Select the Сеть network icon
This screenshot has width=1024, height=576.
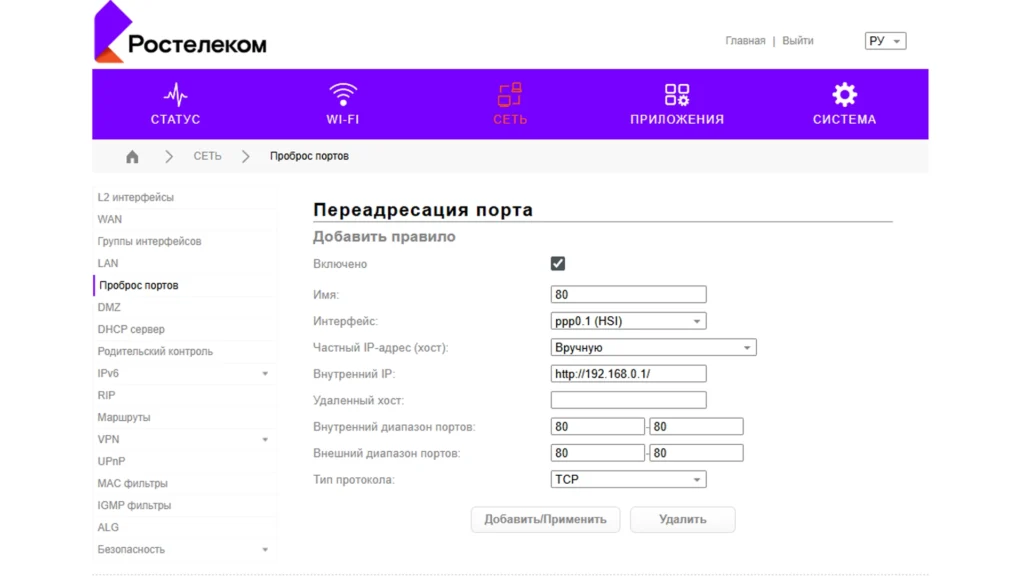[510, 95]
